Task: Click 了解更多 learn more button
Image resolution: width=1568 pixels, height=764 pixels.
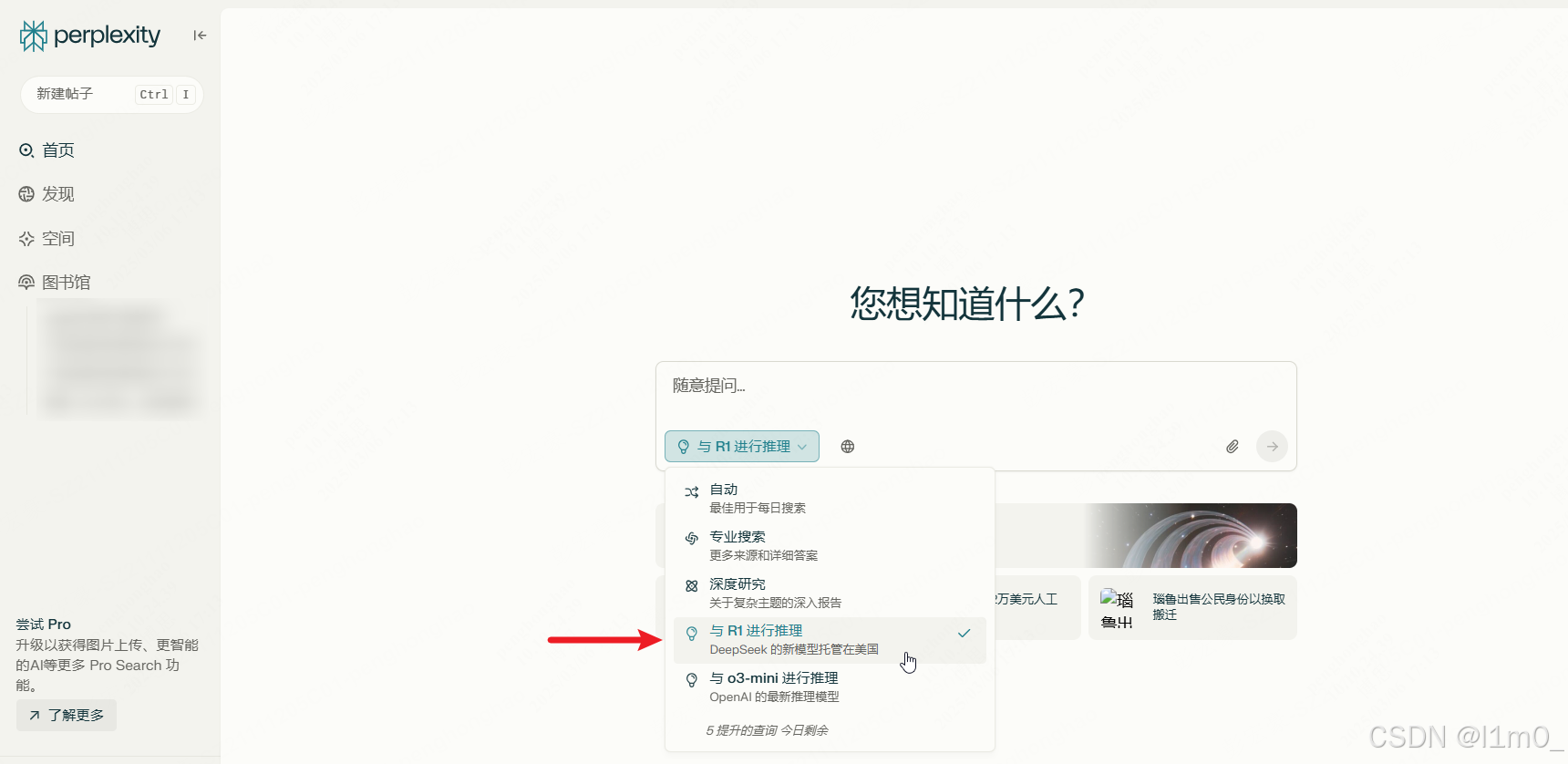Action: point(67,716)
